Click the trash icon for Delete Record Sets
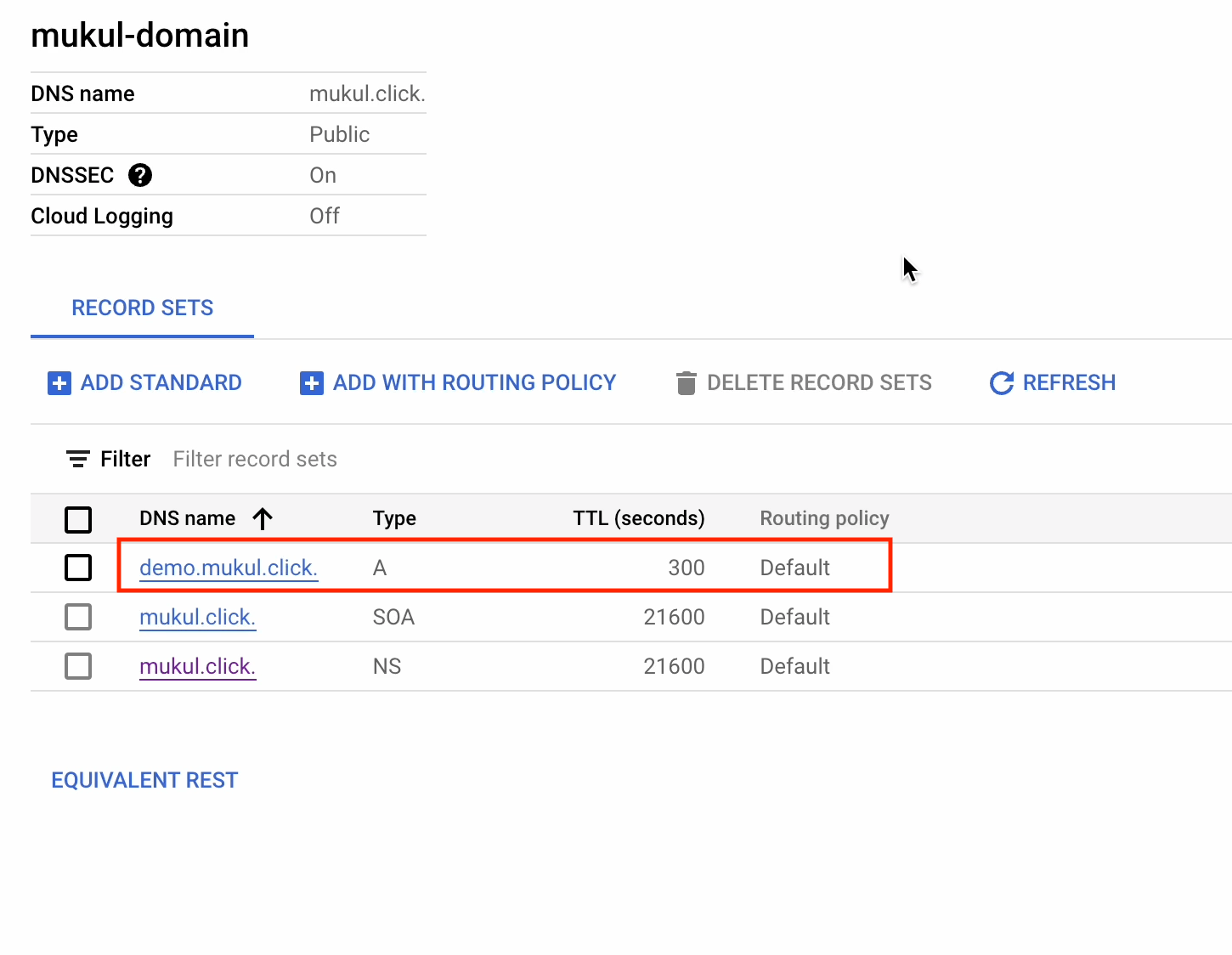Image resolution: width=1232 pixels, height=955 pixels. click(x=686, y=383)
